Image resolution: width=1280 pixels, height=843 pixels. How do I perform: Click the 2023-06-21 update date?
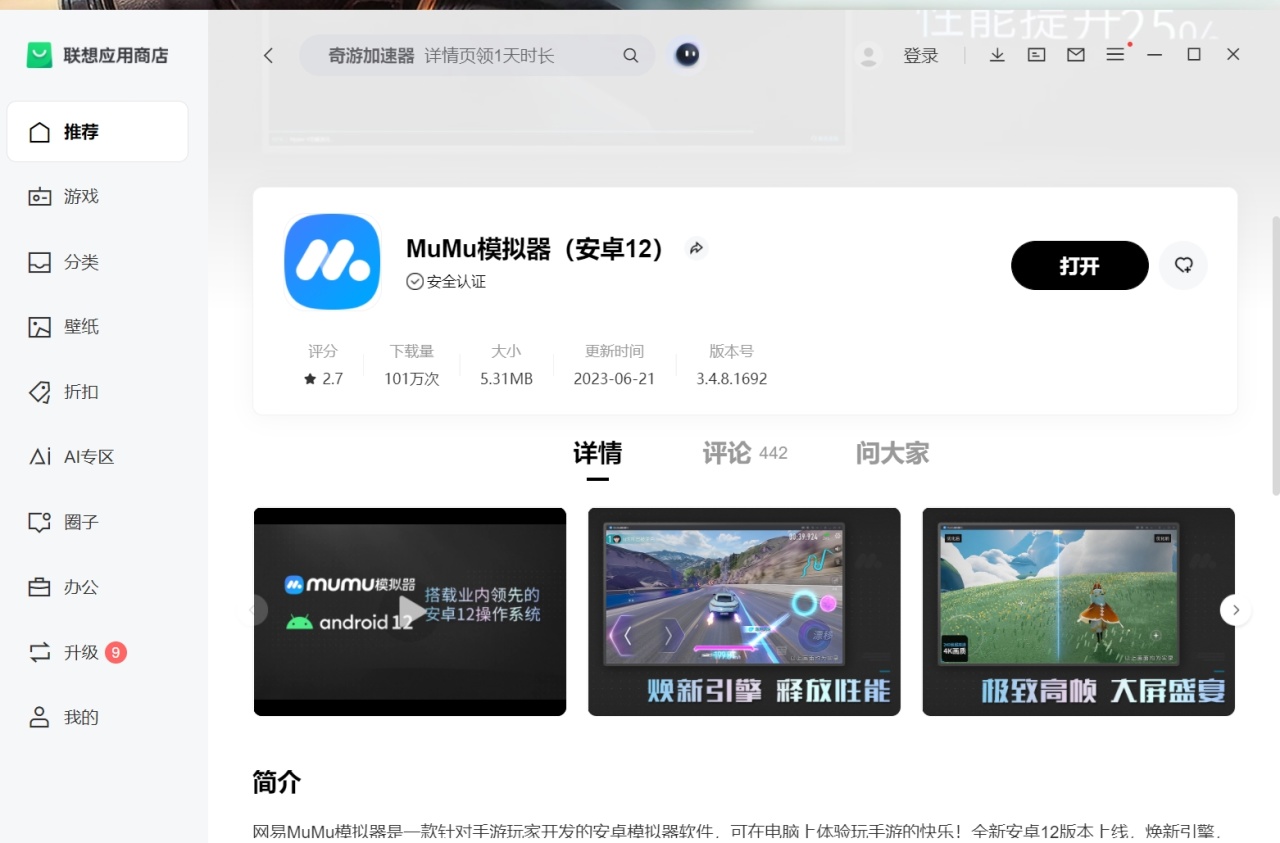[614, 379]
